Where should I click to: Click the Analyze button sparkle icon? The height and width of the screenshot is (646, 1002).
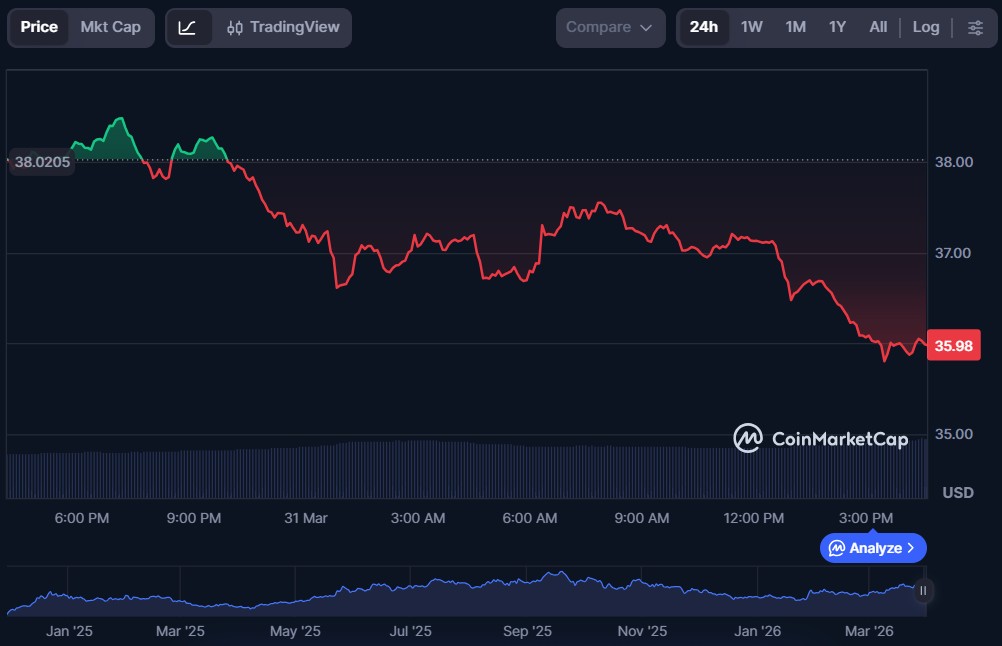pyautogui.click(x=837, y=548)
